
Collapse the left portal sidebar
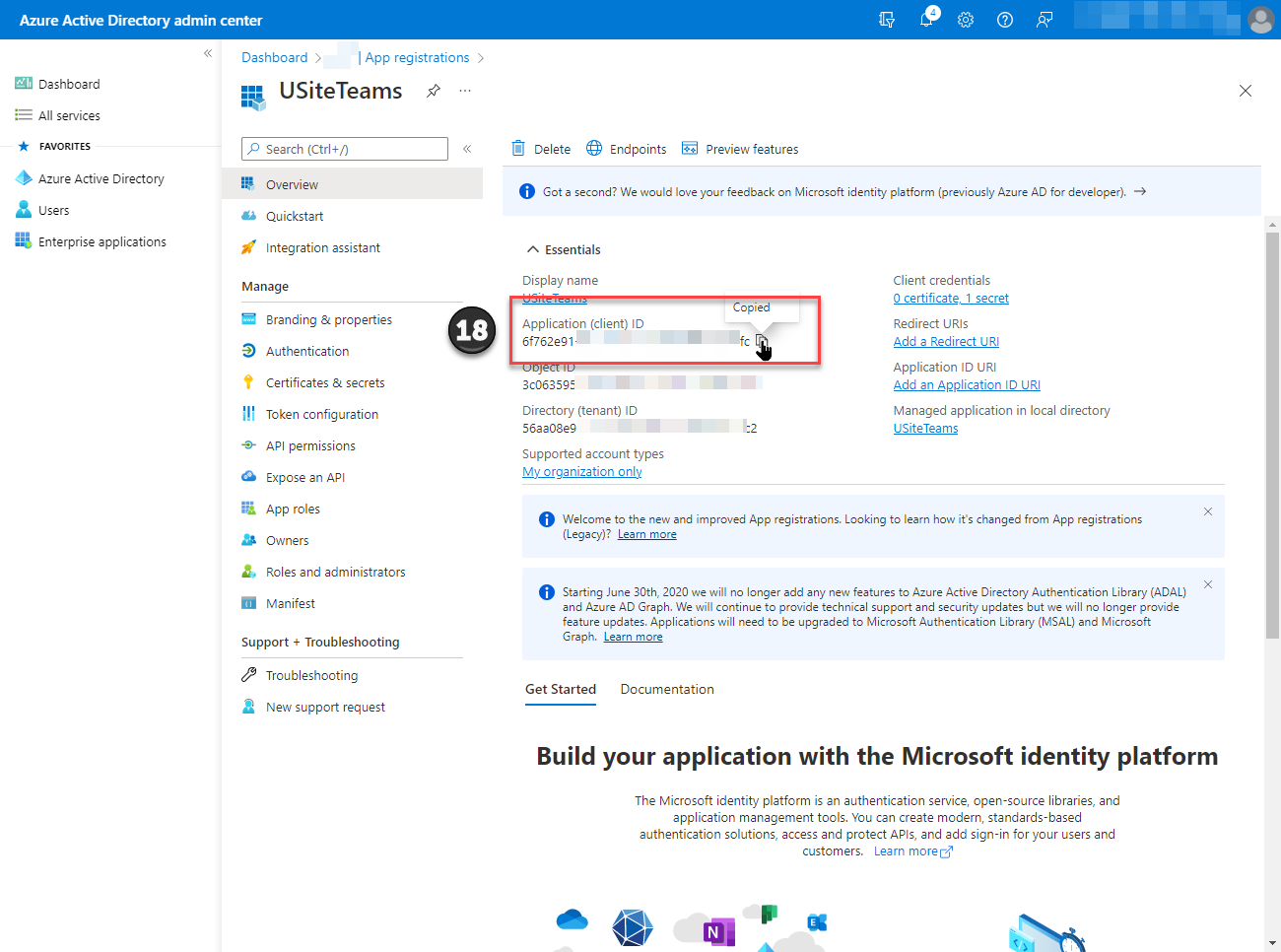208,53
